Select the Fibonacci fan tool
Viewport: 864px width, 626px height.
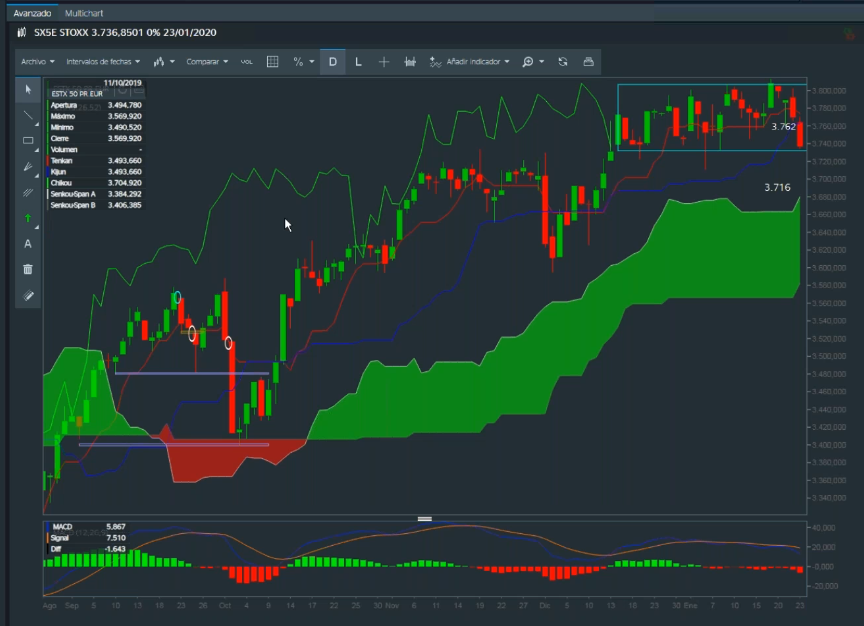click(x=28, y=192)
